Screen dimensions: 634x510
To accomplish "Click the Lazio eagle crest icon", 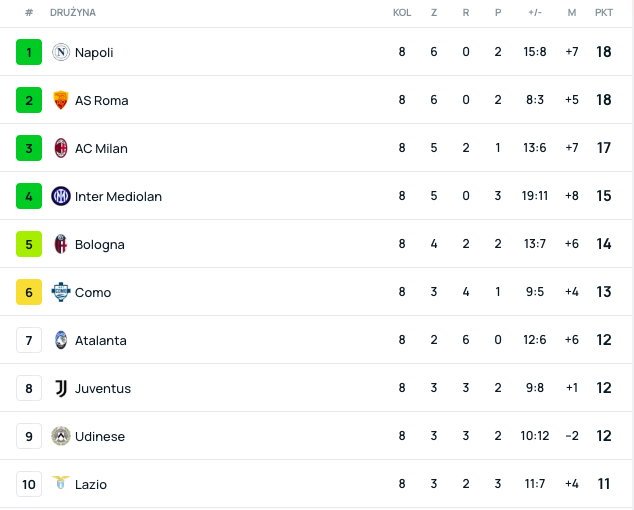I will click(x=61, y=484).
